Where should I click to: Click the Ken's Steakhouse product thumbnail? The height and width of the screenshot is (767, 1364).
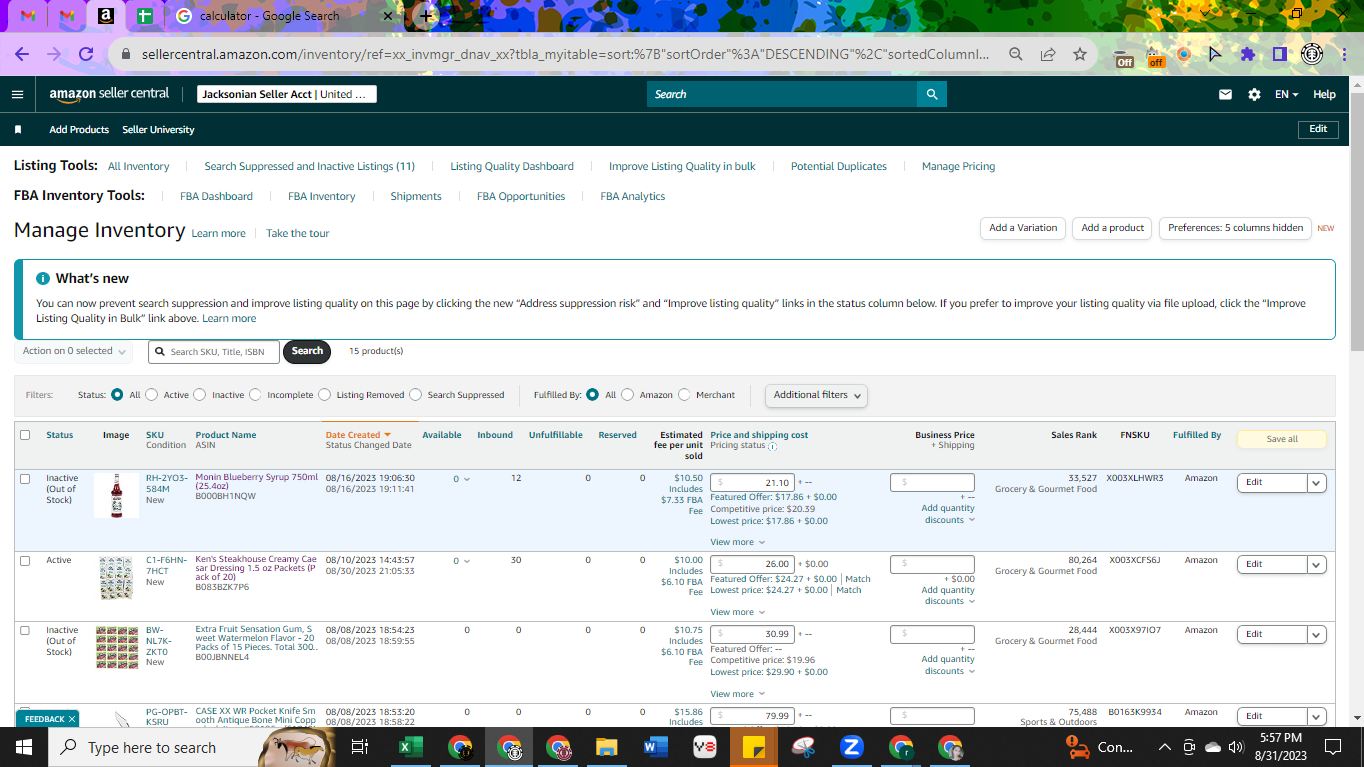[116, 579]
